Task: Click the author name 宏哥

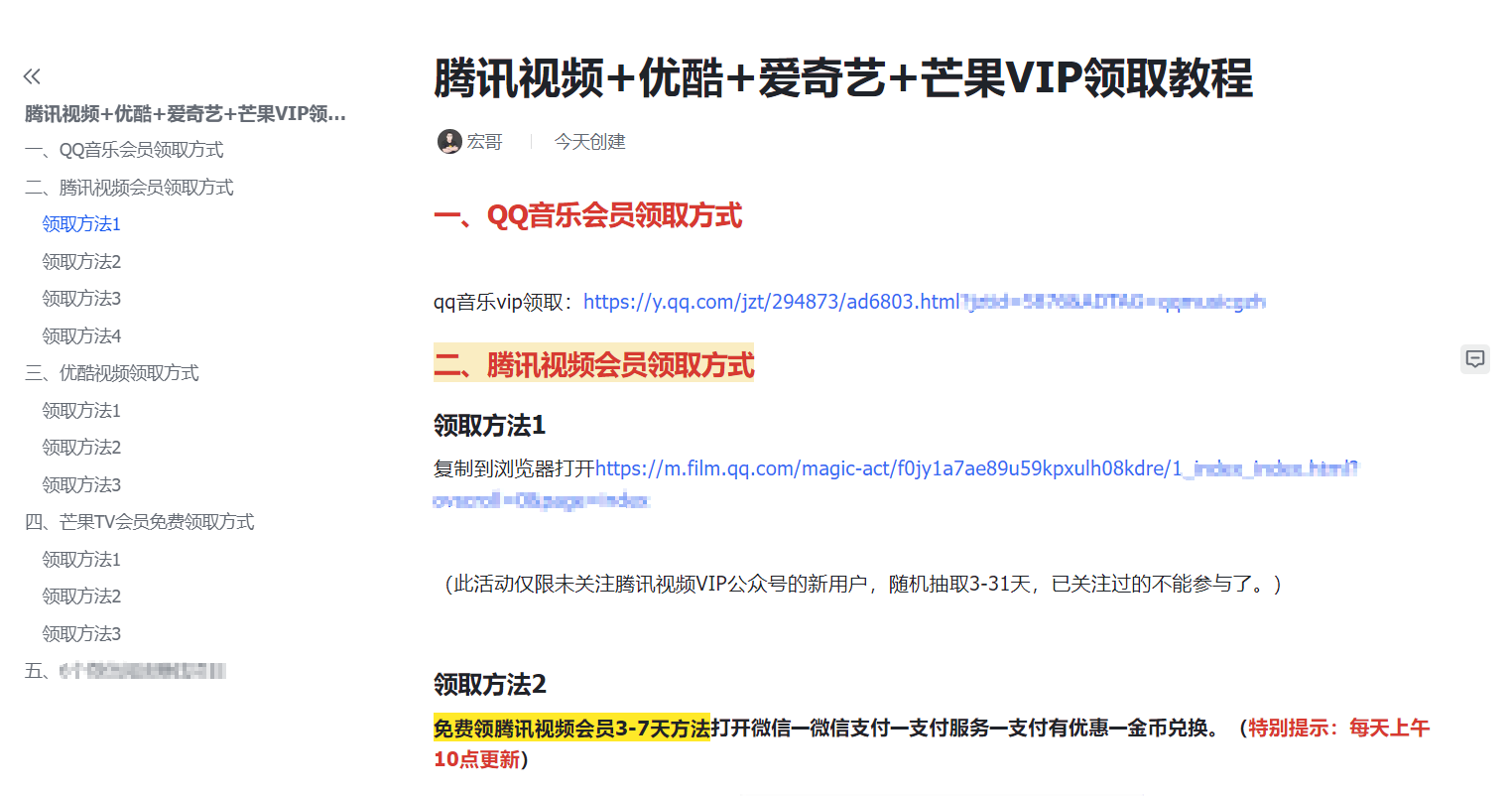Action: (485, 141)
